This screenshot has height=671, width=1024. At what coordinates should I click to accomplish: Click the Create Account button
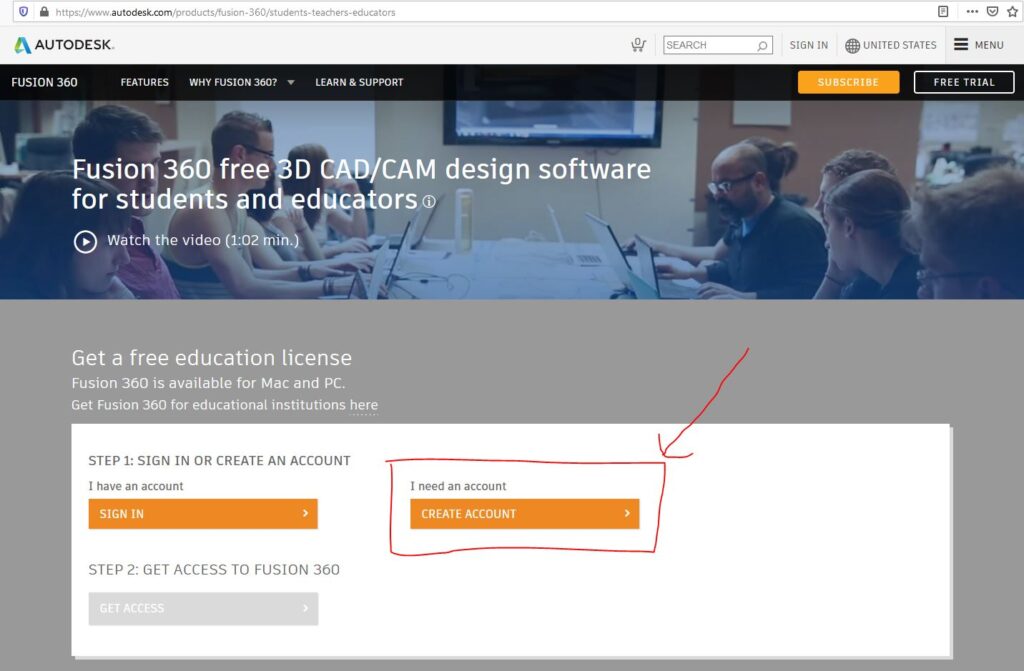[524, 514]
